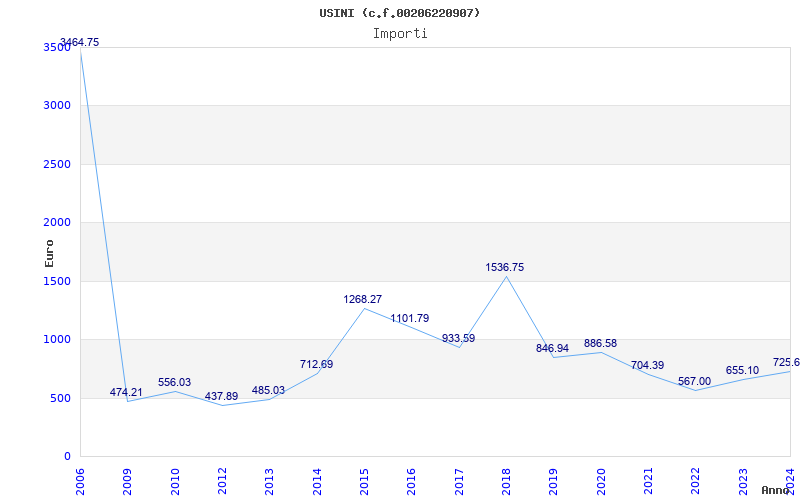The height and width of the screenshot is (500, 800).
Task: Click the 712.69 data label
Action: pos(316,364)
